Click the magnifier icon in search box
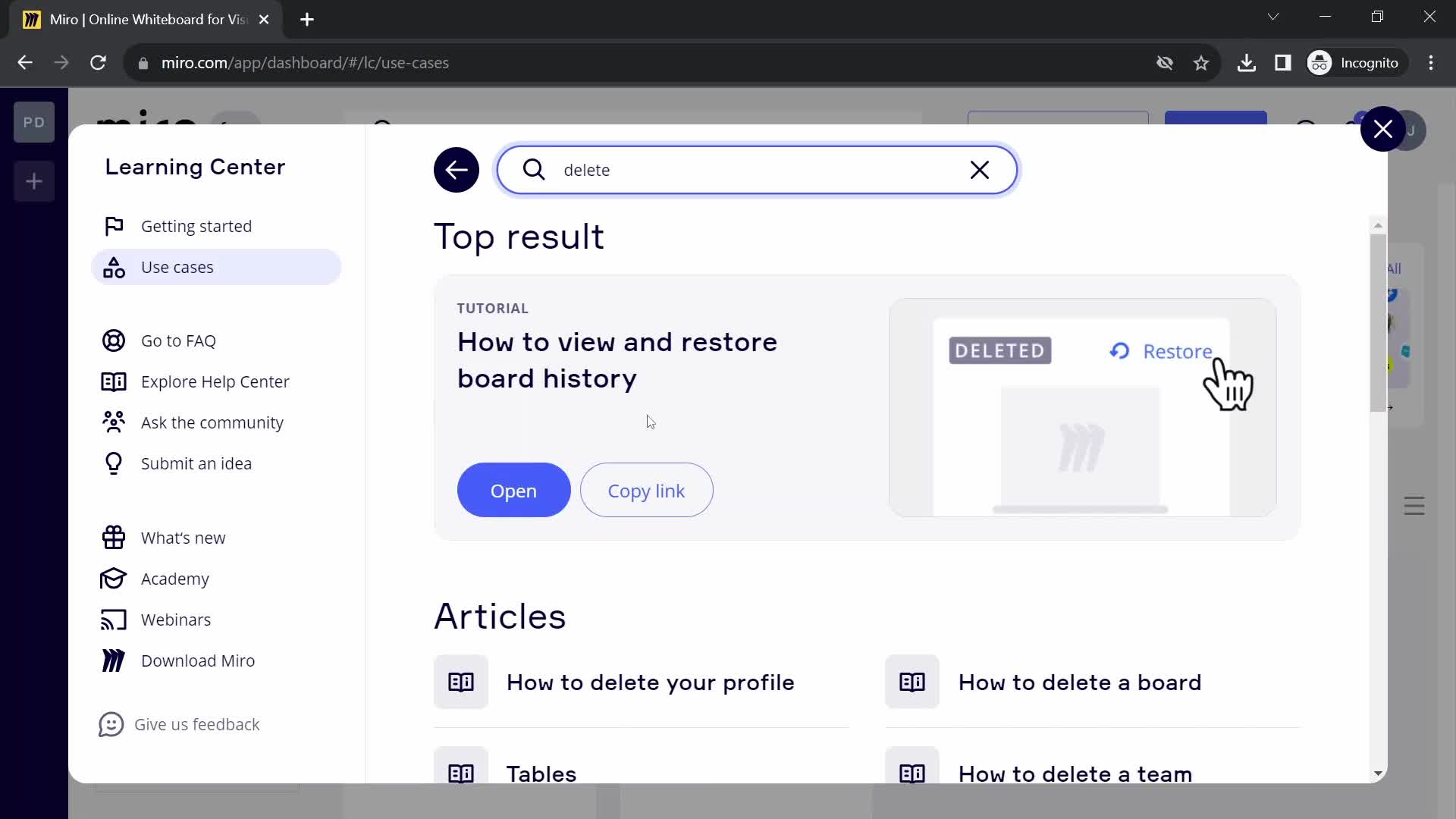Viewport: 1456px width, 819px height. coord(534,170)
